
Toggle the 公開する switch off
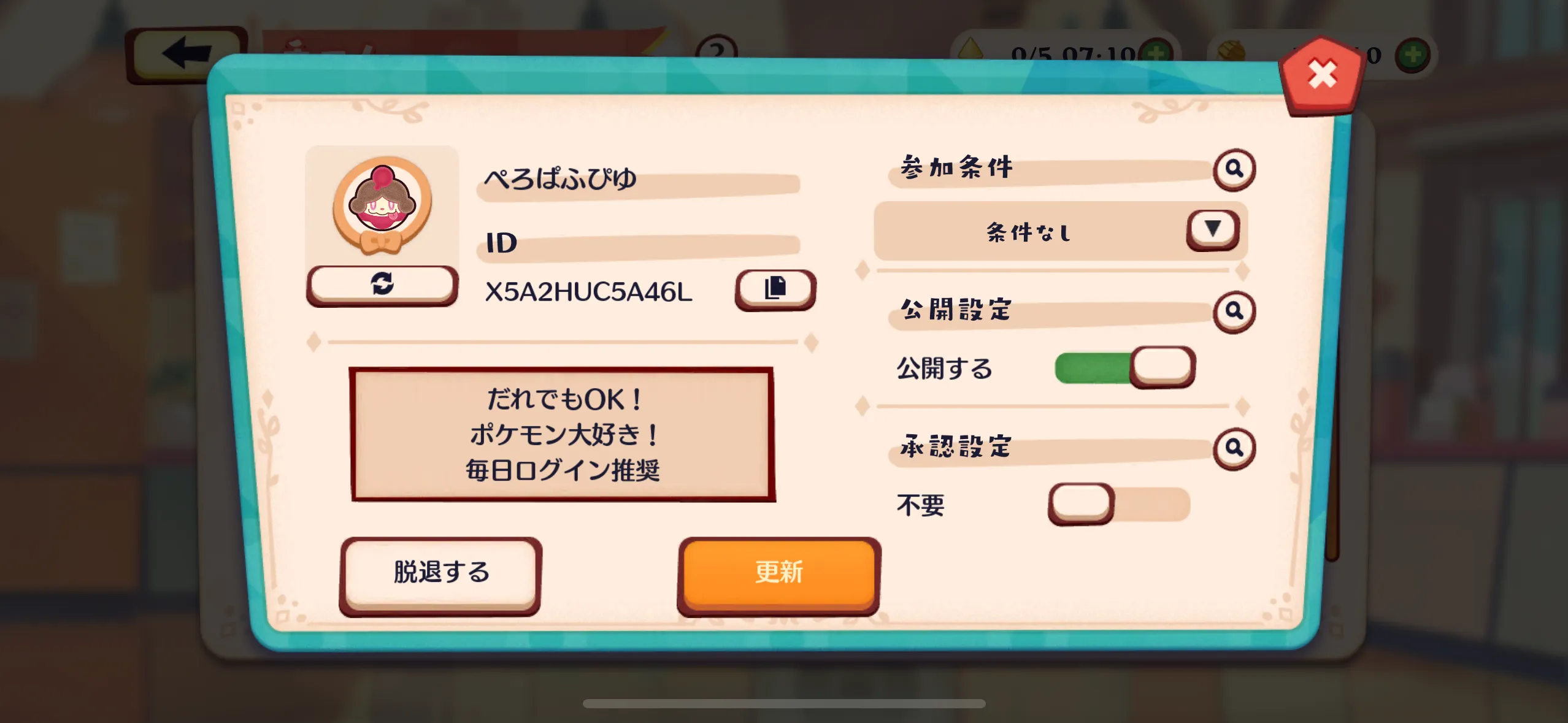pyautogui.click(x=1124, y=367)
